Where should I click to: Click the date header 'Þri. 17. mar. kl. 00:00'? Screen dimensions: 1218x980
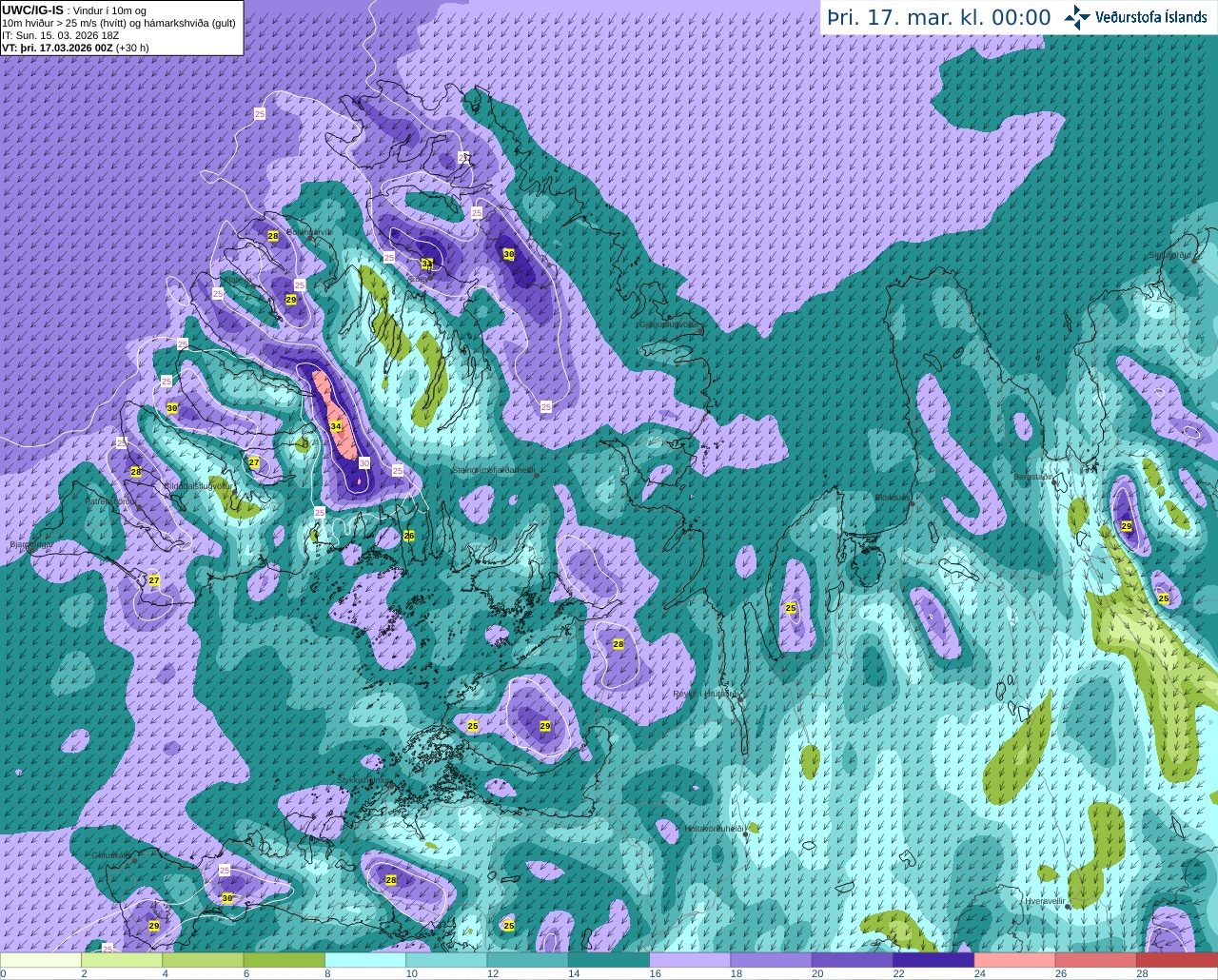(939, 18)
